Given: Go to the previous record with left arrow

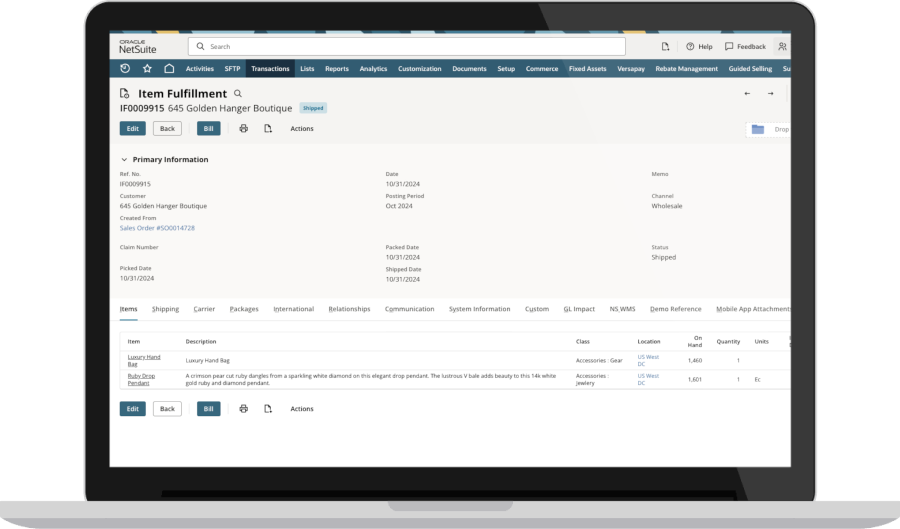Looking at the screenshot, I should [747, 94].
